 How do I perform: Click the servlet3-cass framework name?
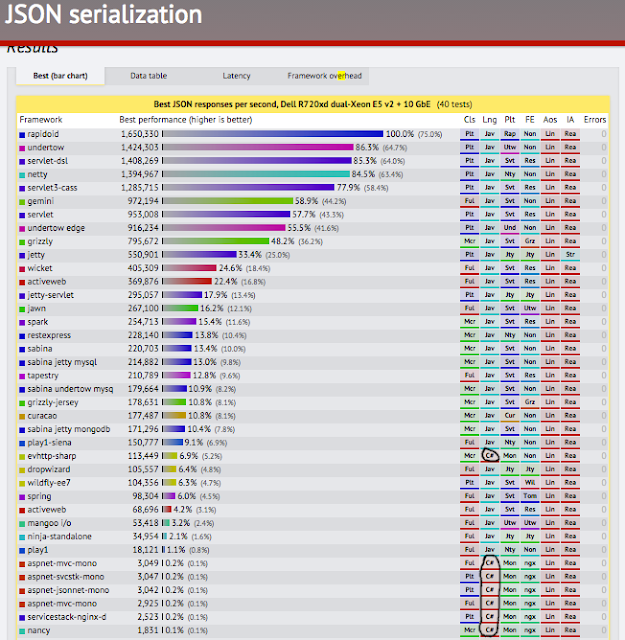point(52,188)
